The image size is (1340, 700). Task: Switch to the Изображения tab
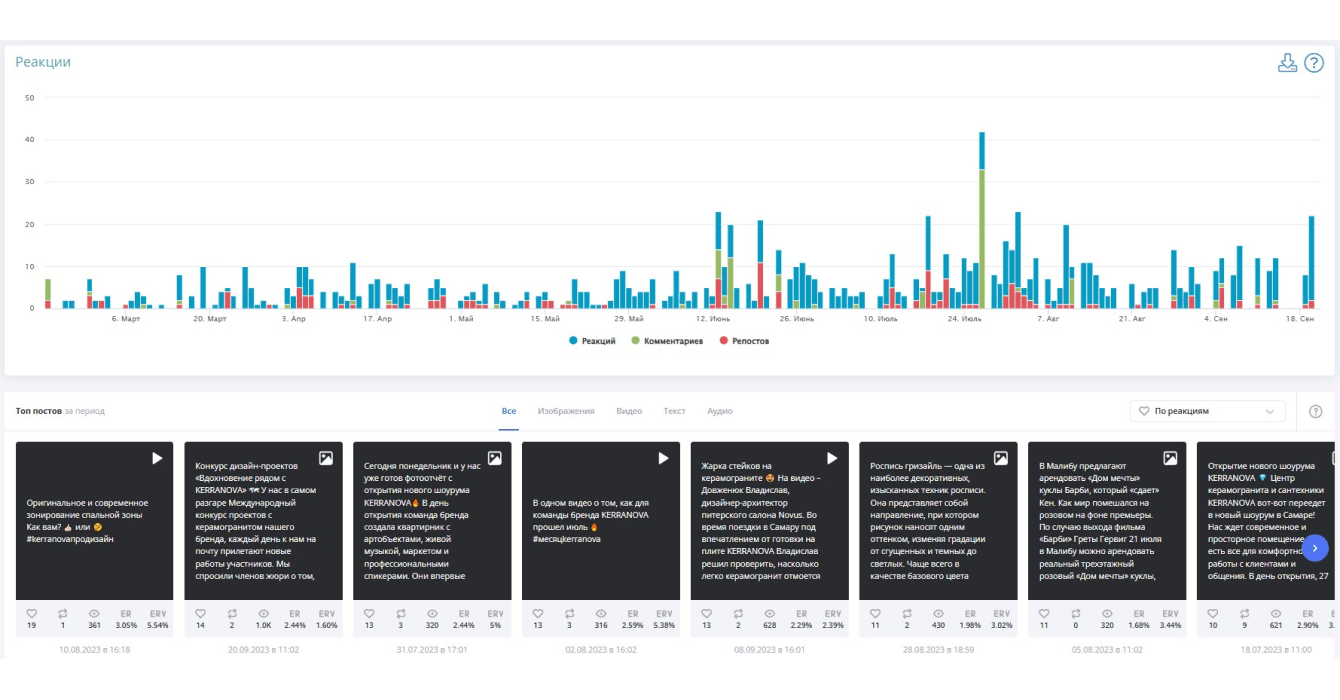pyautogui.click(x=566, y=411)
